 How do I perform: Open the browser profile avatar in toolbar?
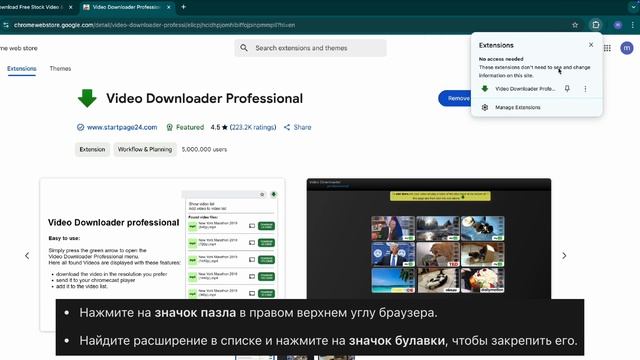(x=618, y=25)
